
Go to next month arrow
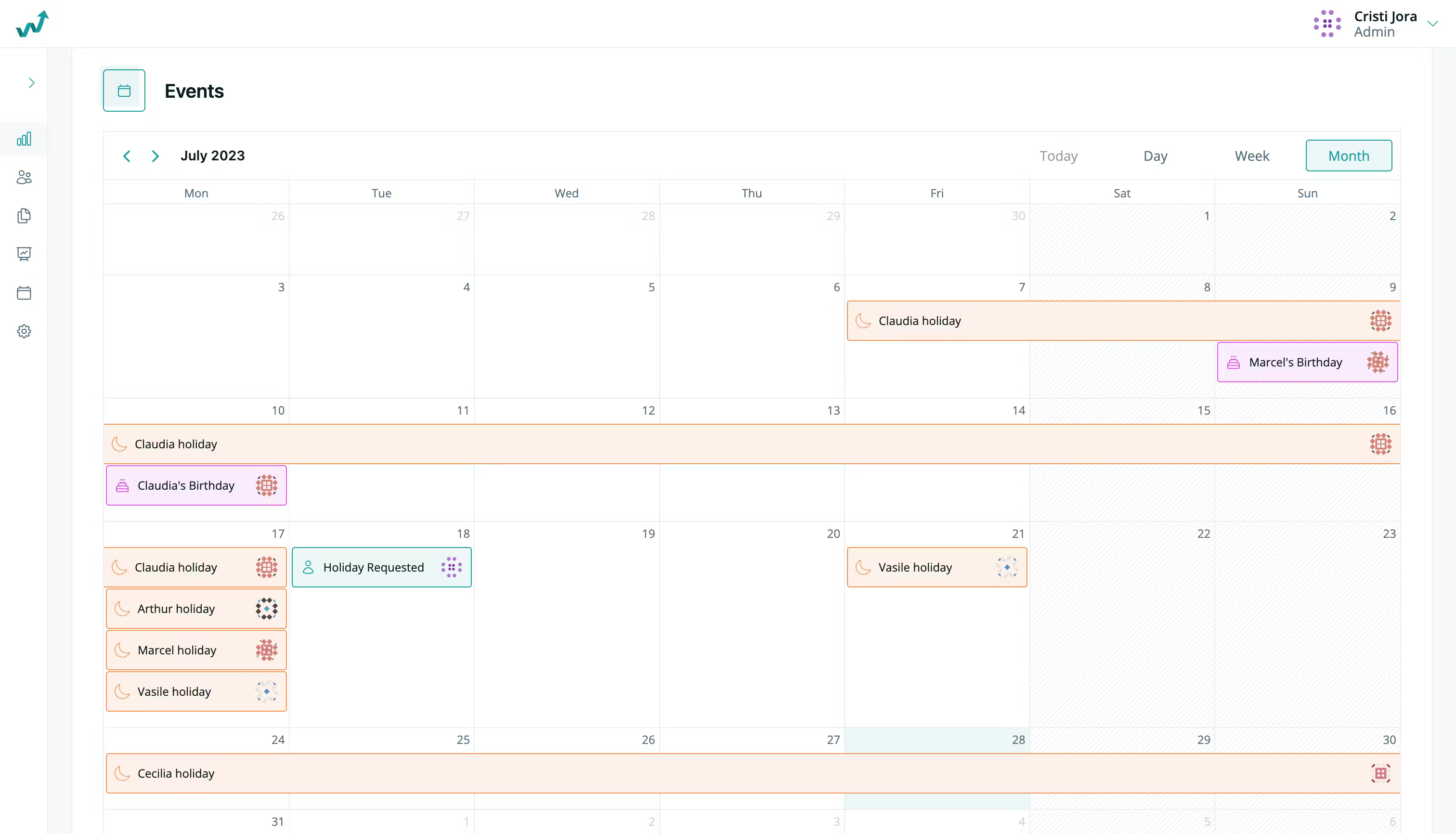155,156
